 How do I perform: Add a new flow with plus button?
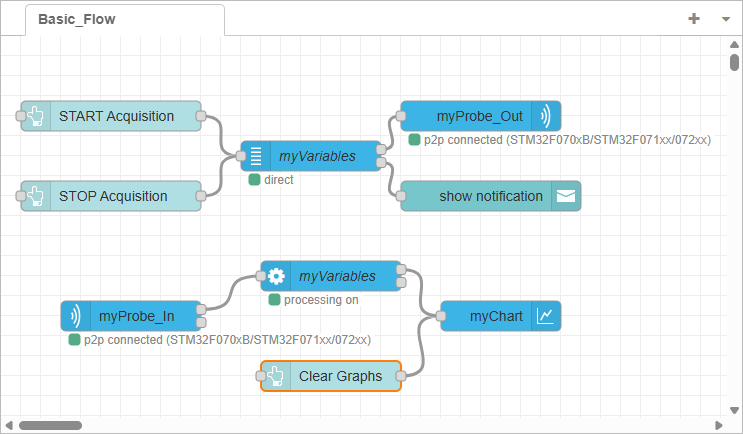(x=694, y=19)
